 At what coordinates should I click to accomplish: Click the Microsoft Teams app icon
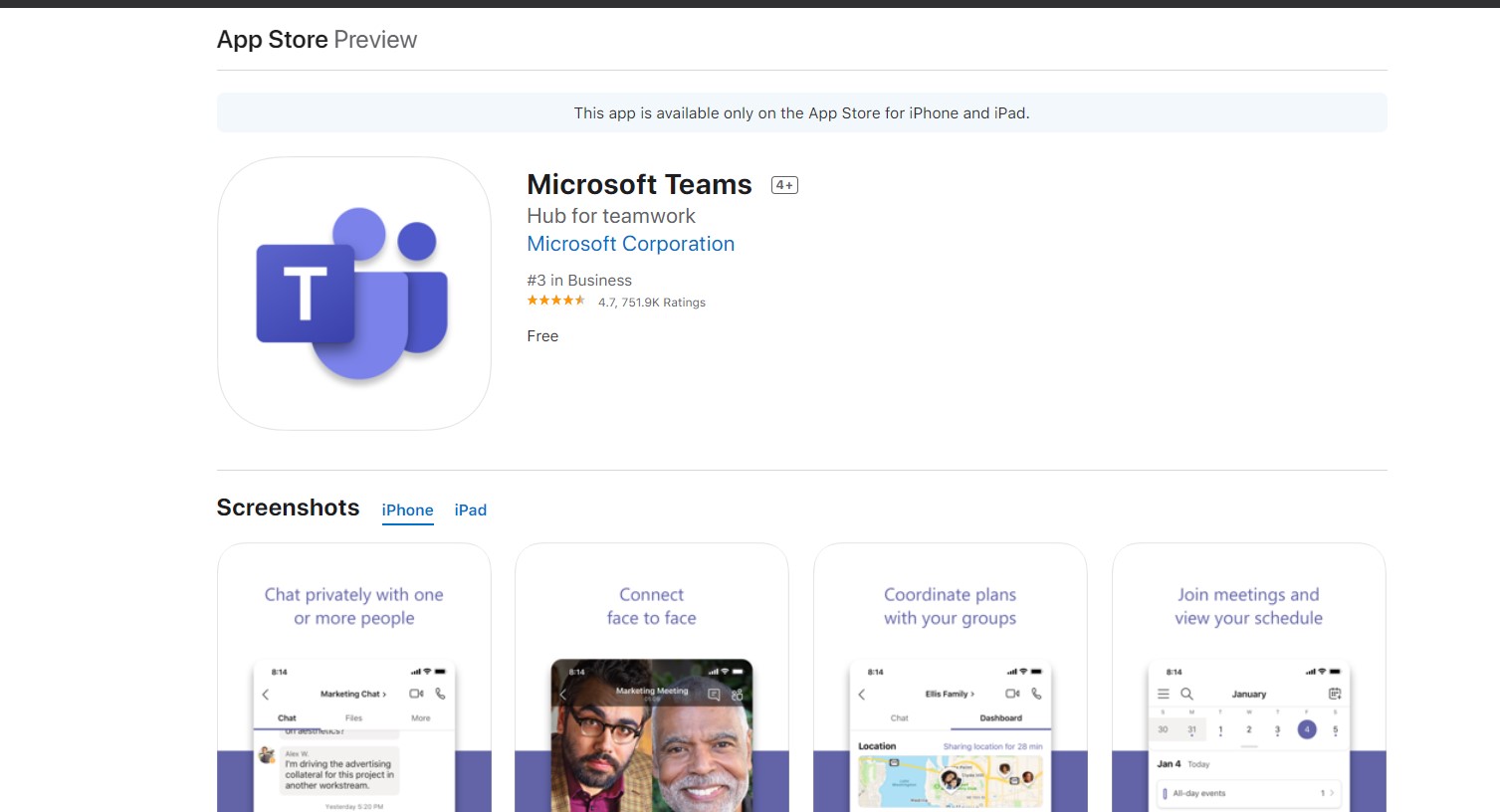click(354, 294)
